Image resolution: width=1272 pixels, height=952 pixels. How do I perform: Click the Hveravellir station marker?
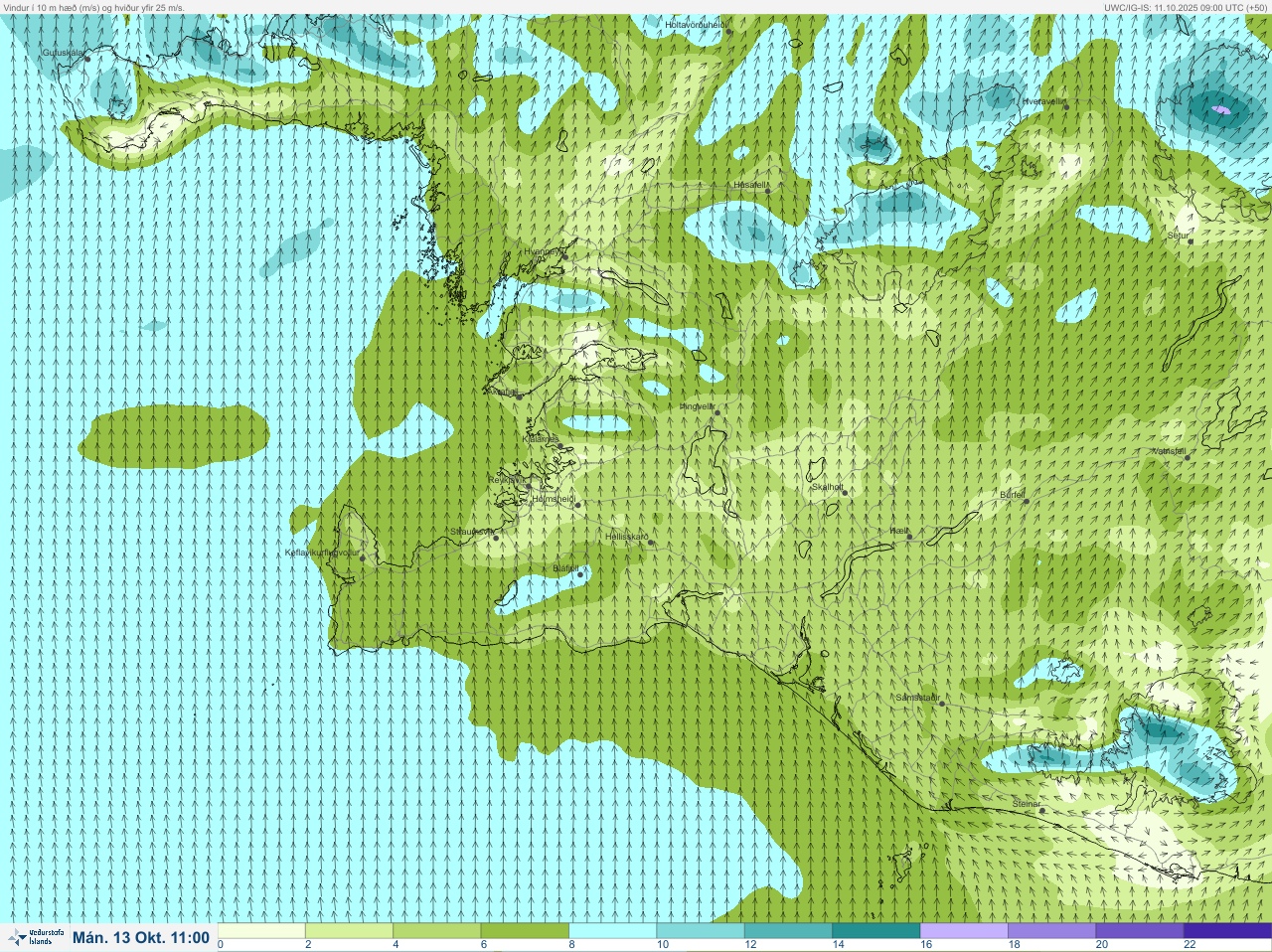(x=1065, y=106)
